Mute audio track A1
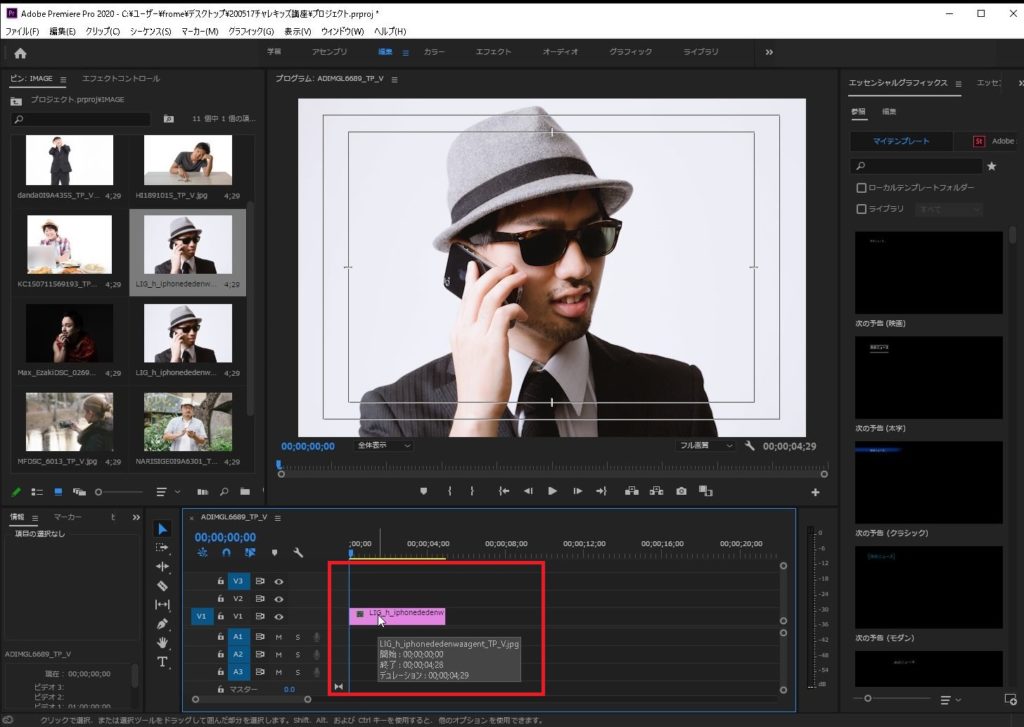This screenshot has width=1024, height=727. tap(279, 636)
